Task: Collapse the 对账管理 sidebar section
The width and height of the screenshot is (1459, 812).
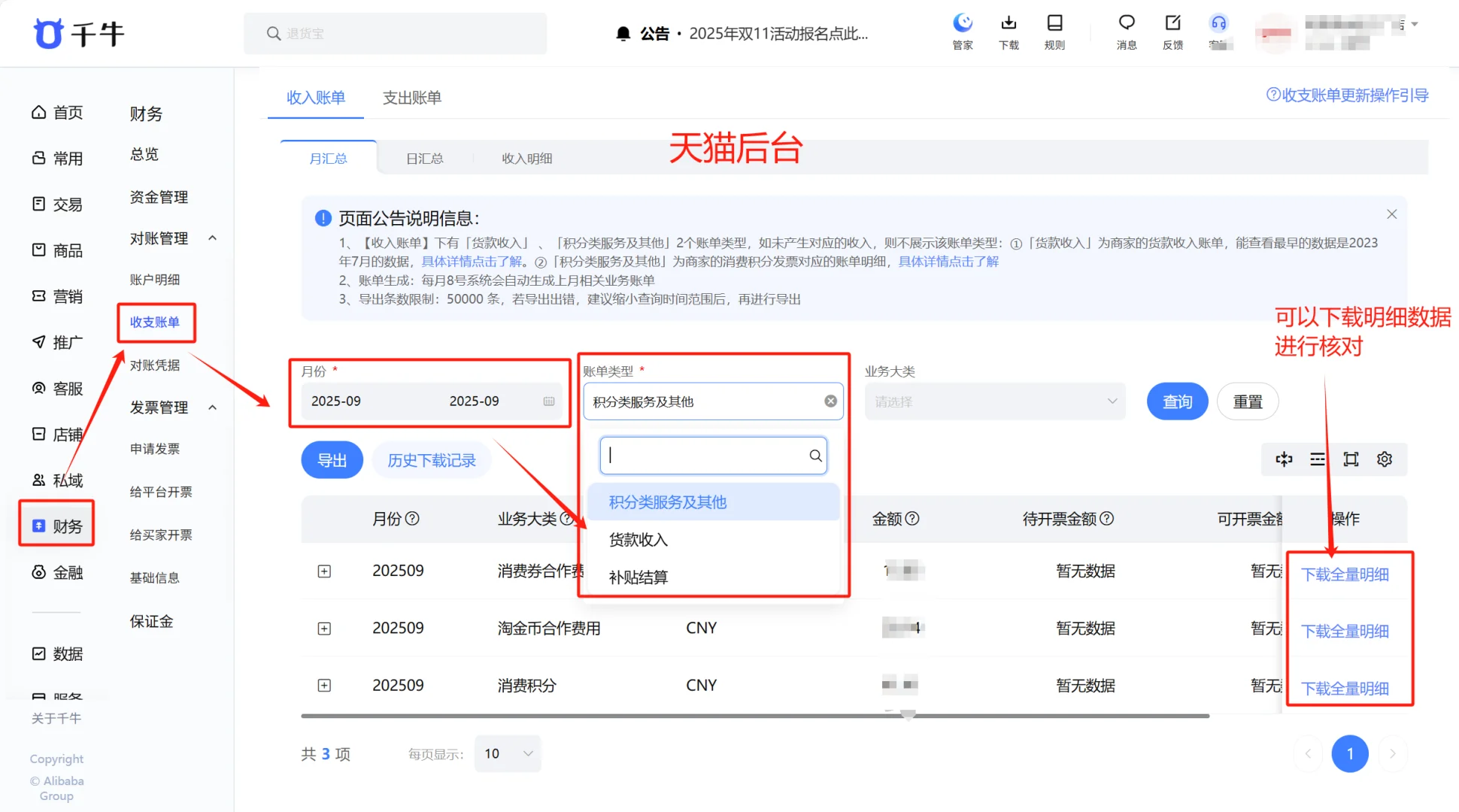Action: click(x=213, y=238)
